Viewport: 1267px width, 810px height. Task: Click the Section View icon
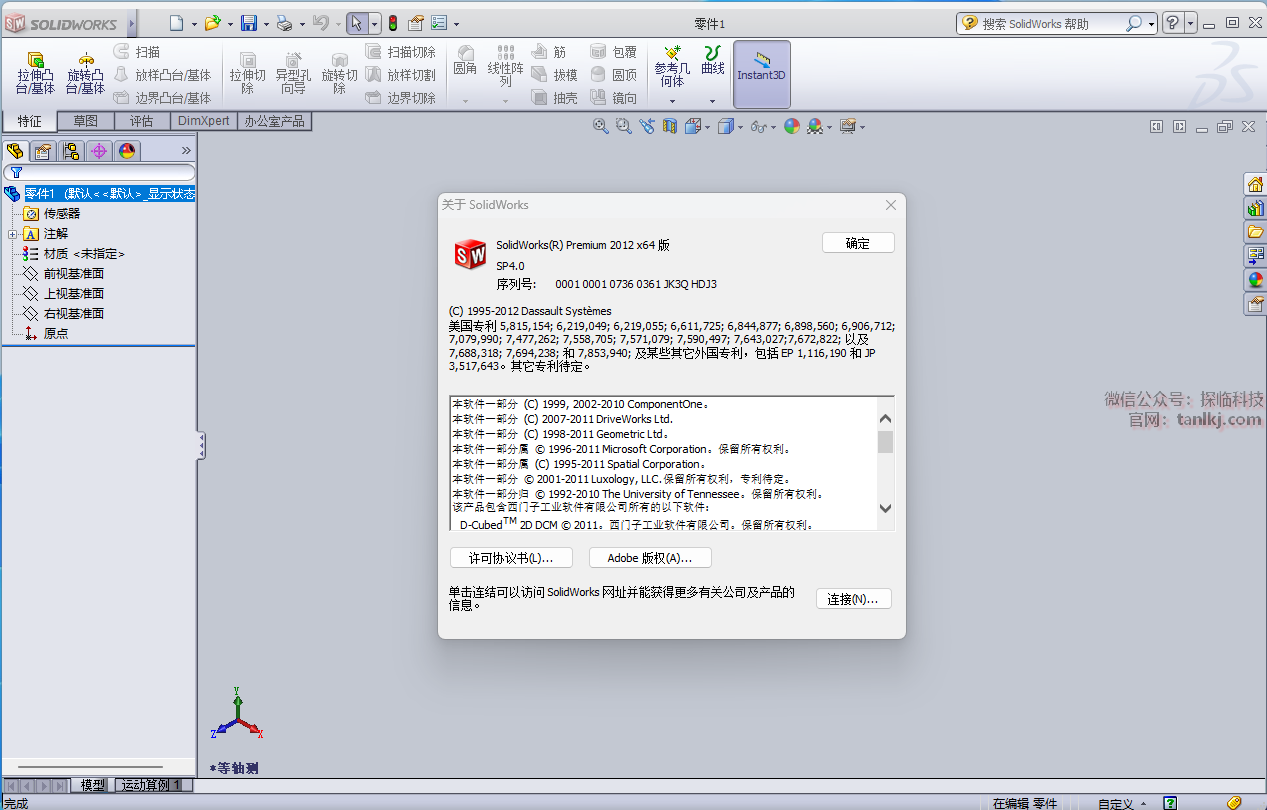[670, 126]
